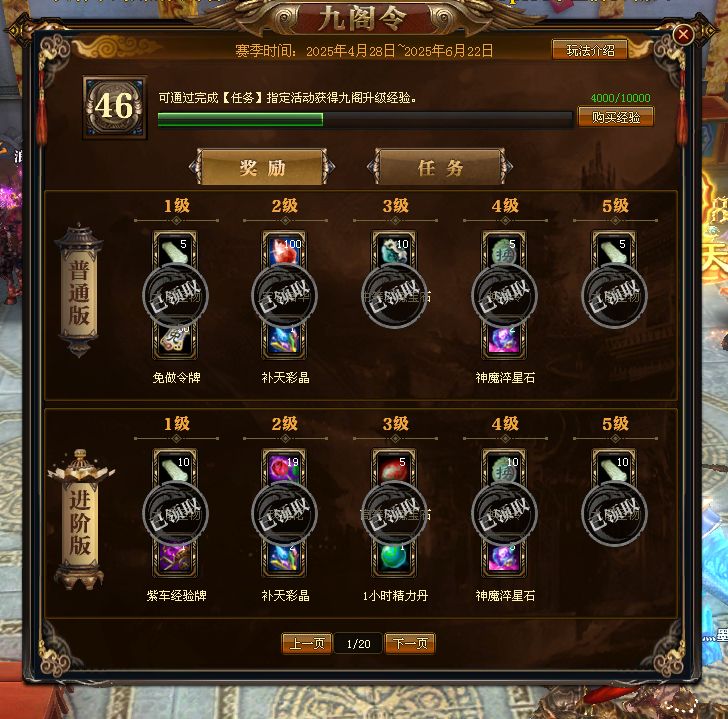Select the rose icon with count 19
Image resolution: width=728 pixels, height=719 pixels.
point(284,469)
